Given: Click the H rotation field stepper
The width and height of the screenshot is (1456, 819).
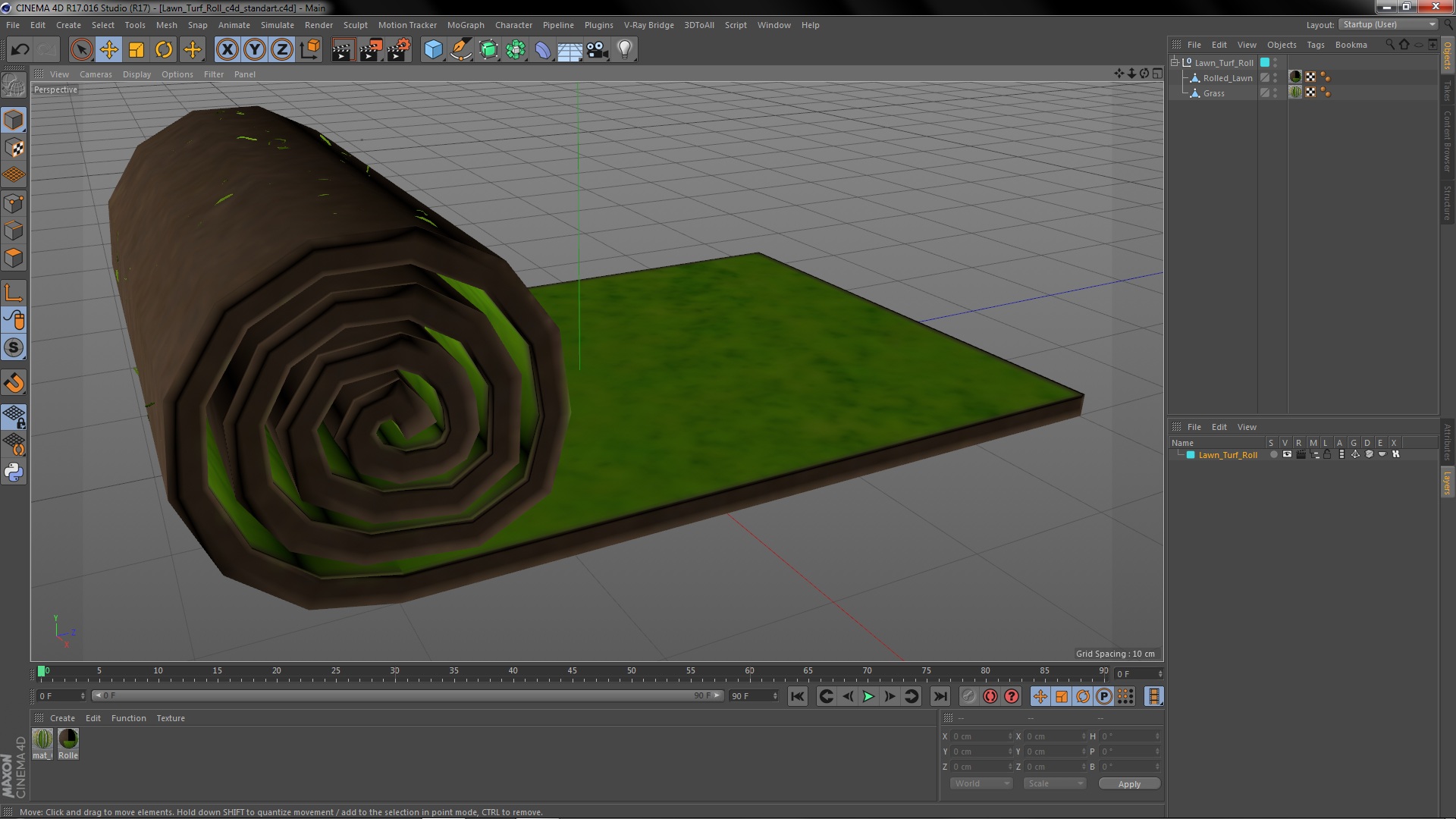Looking at the screenshot, I should point(1157,736).
